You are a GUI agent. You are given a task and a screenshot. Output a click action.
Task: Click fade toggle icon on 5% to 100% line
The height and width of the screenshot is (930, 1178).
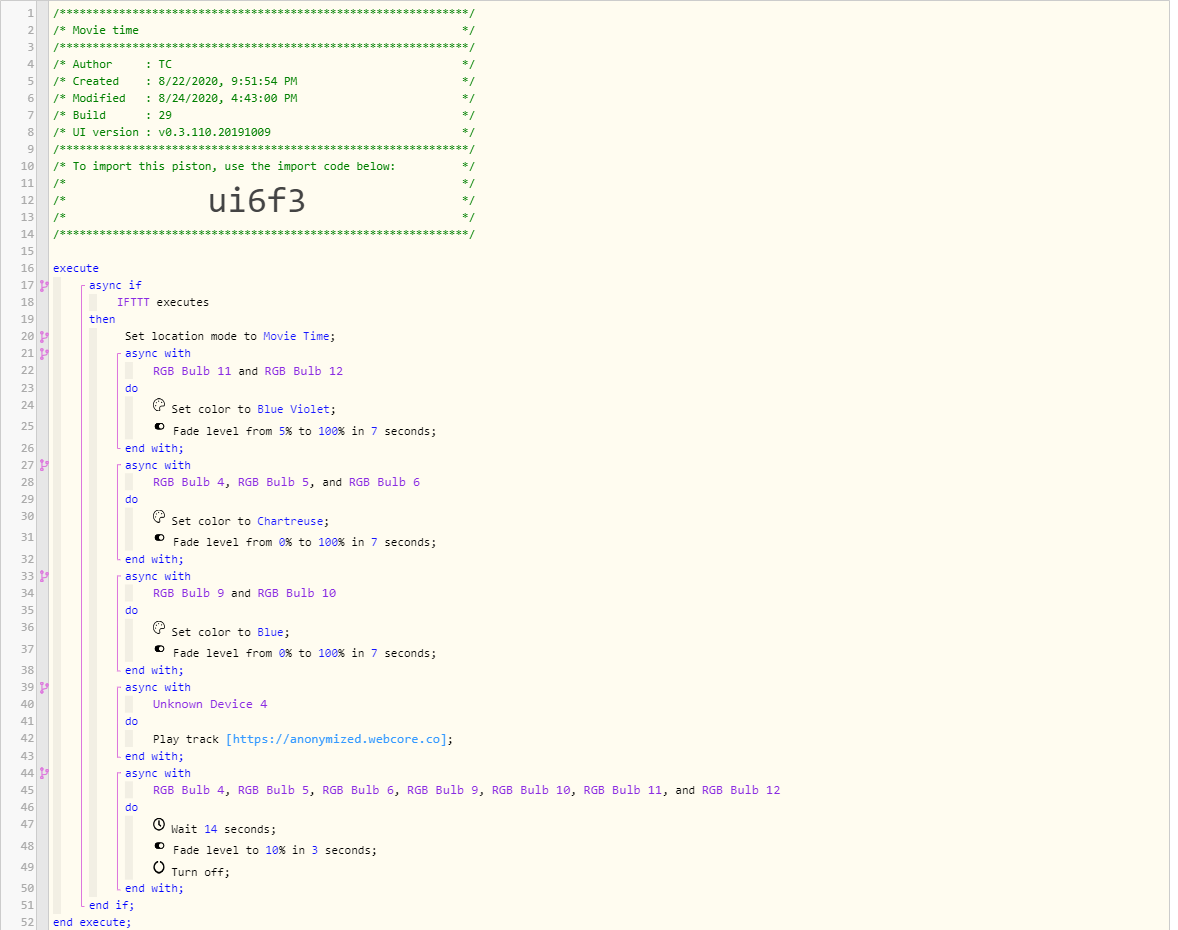point(159,427)
